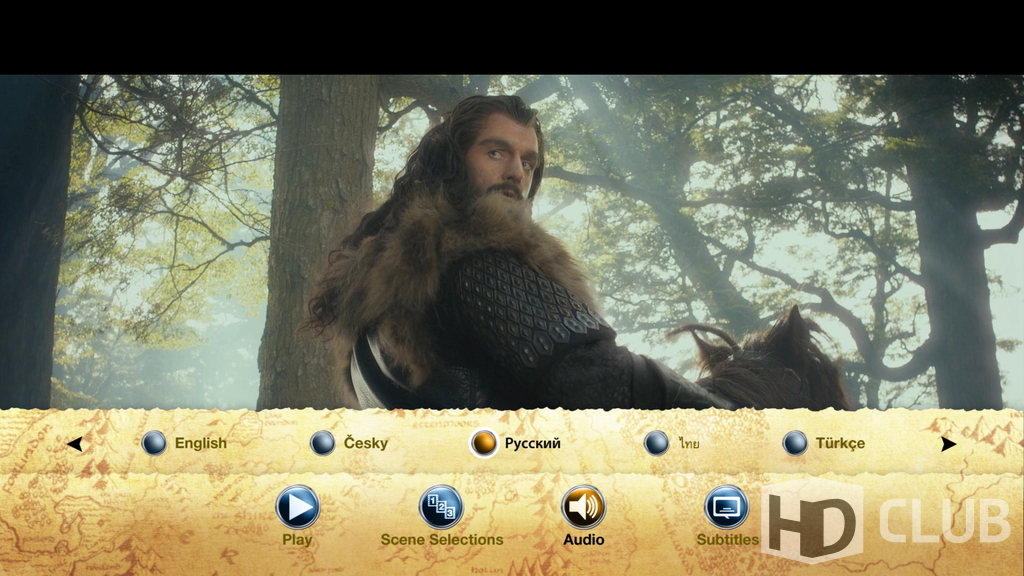Click the Scene Selections label
Screen dimensions: 1024x576
(441, 539)
